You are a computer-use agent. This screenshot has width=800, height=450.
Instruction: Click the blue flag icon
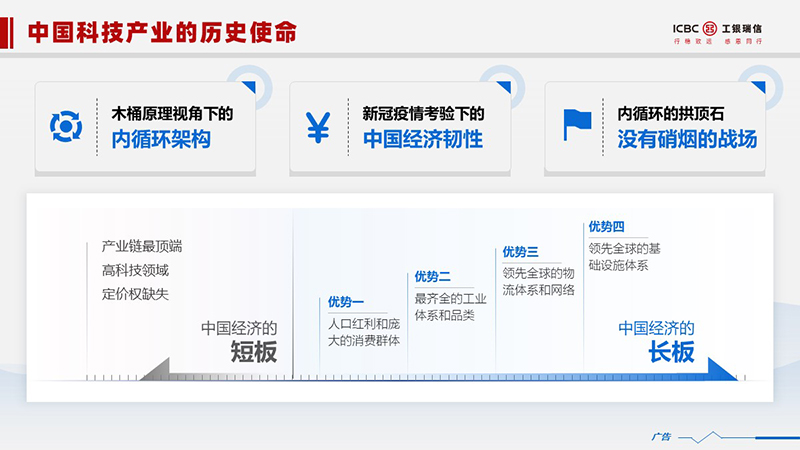[x=577, y=124]
